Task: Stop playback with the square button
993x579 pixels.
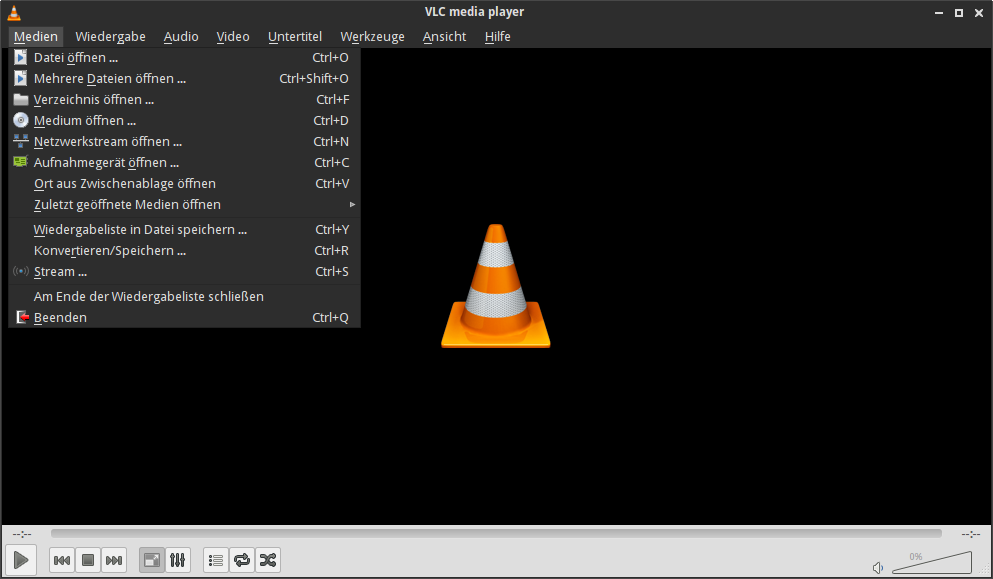Action: tap(88, 560)
